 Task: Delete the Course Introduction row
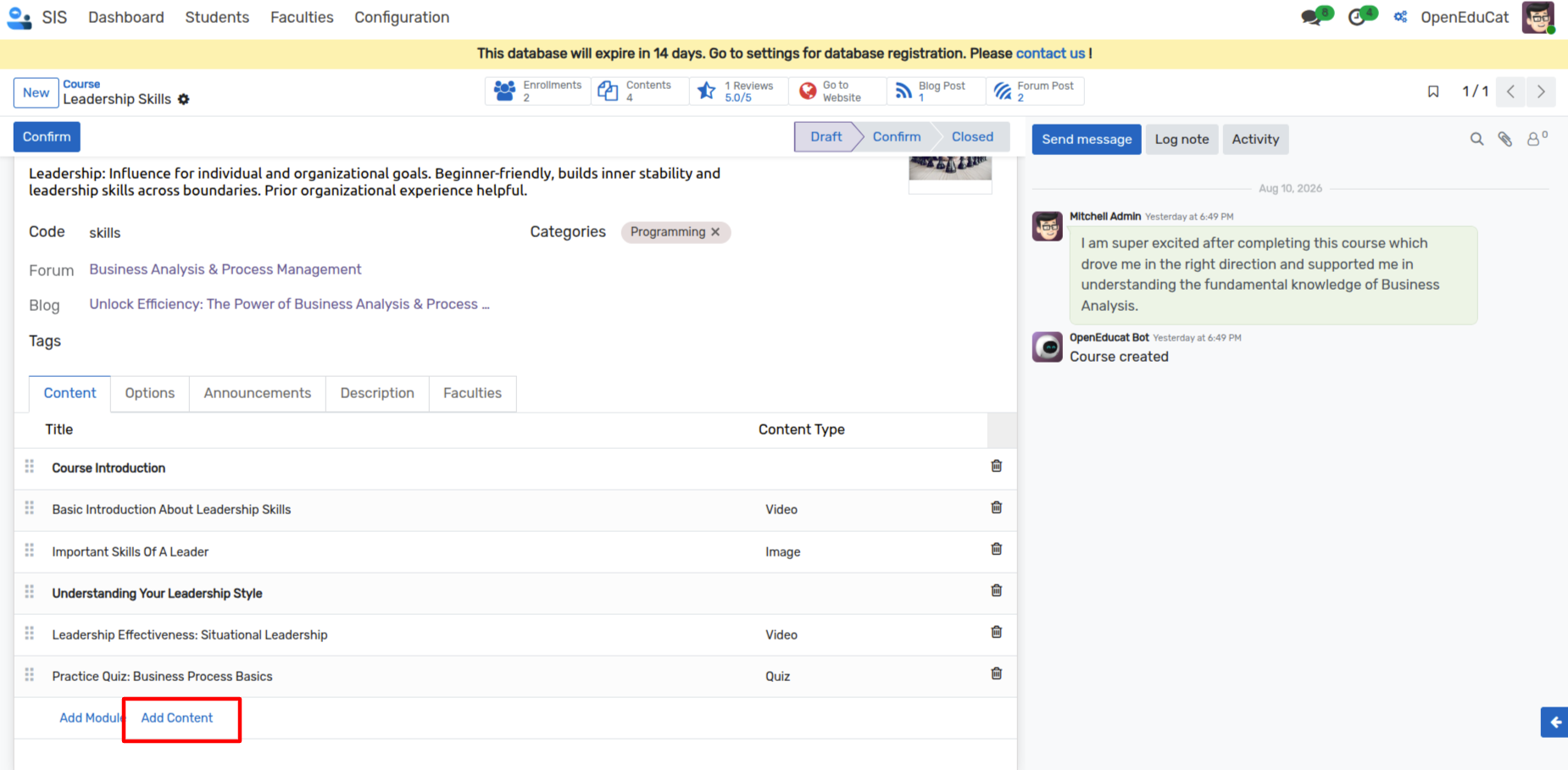click(997, 466)
